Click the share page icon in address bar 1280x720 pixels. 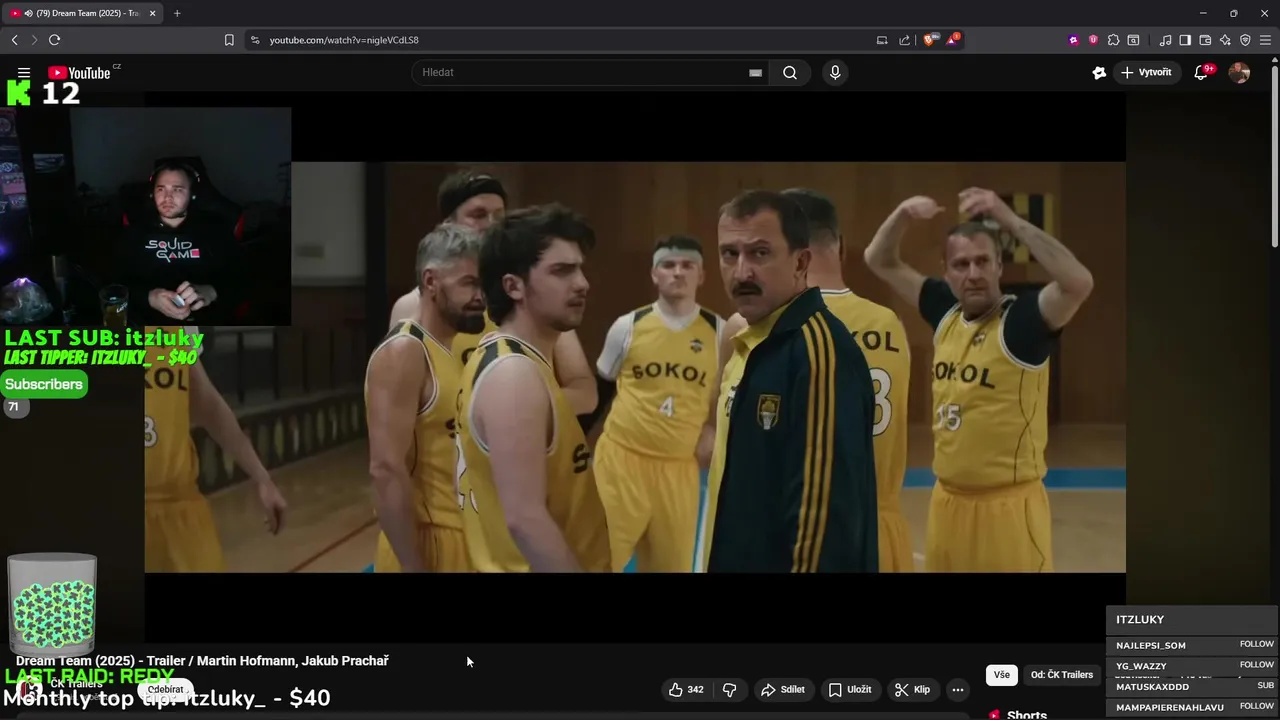pyautogui.click(x=905, y=40)
